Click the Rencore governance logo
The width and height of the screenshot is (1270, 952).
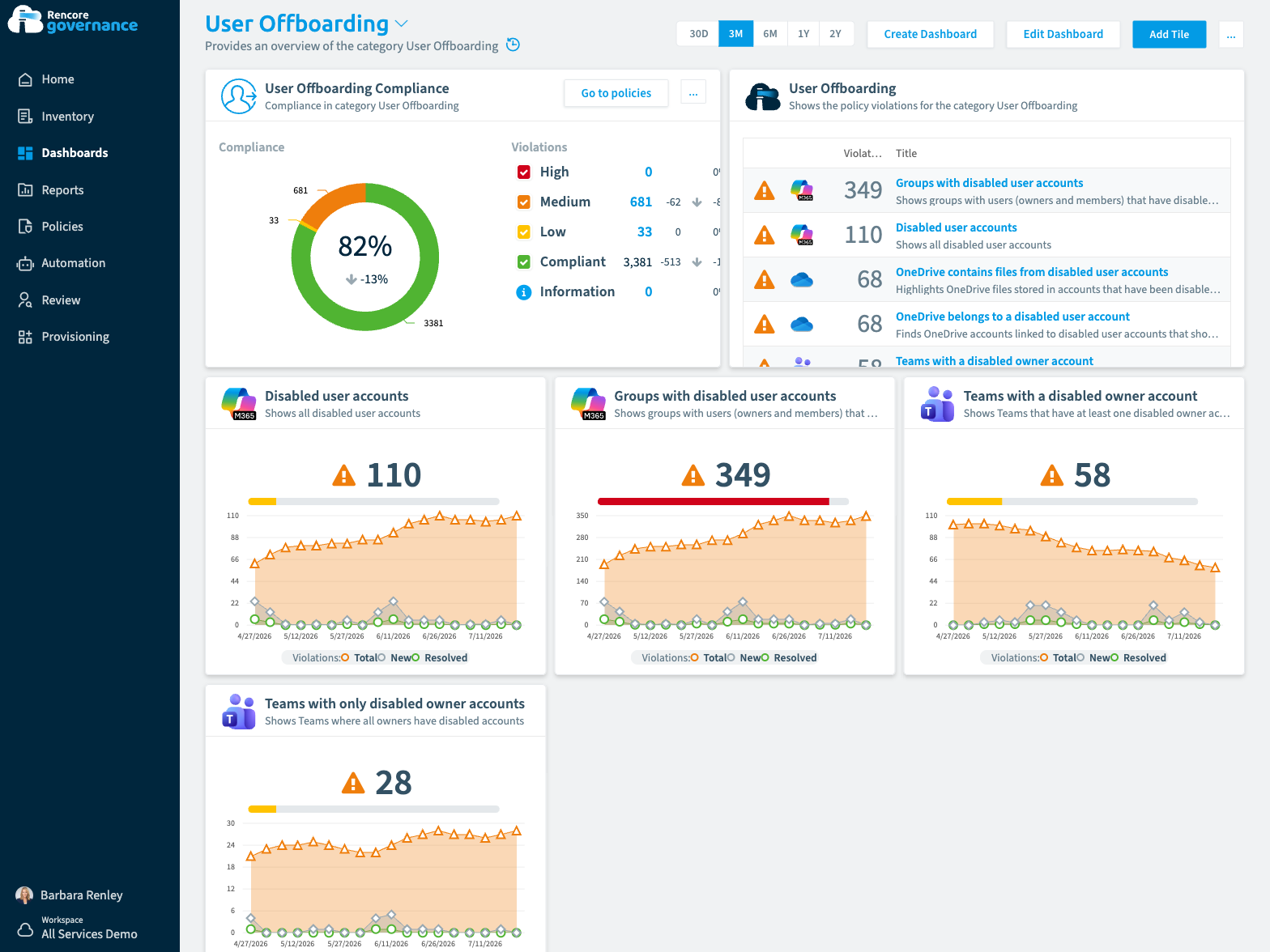(x=73, y=20)
